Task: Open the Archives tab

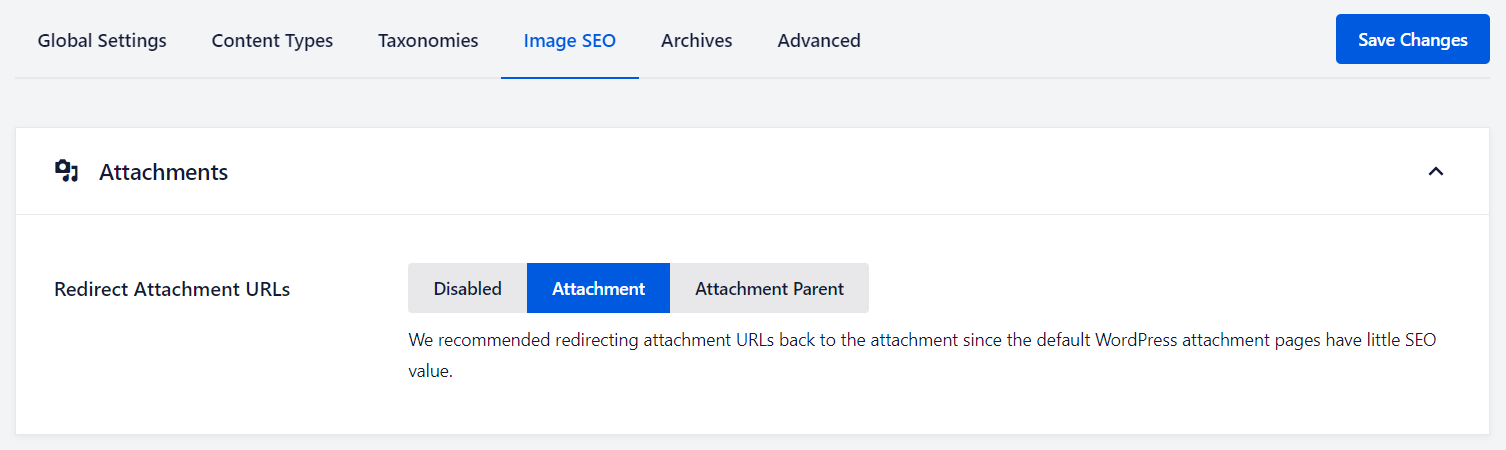Action: [696, 40]
